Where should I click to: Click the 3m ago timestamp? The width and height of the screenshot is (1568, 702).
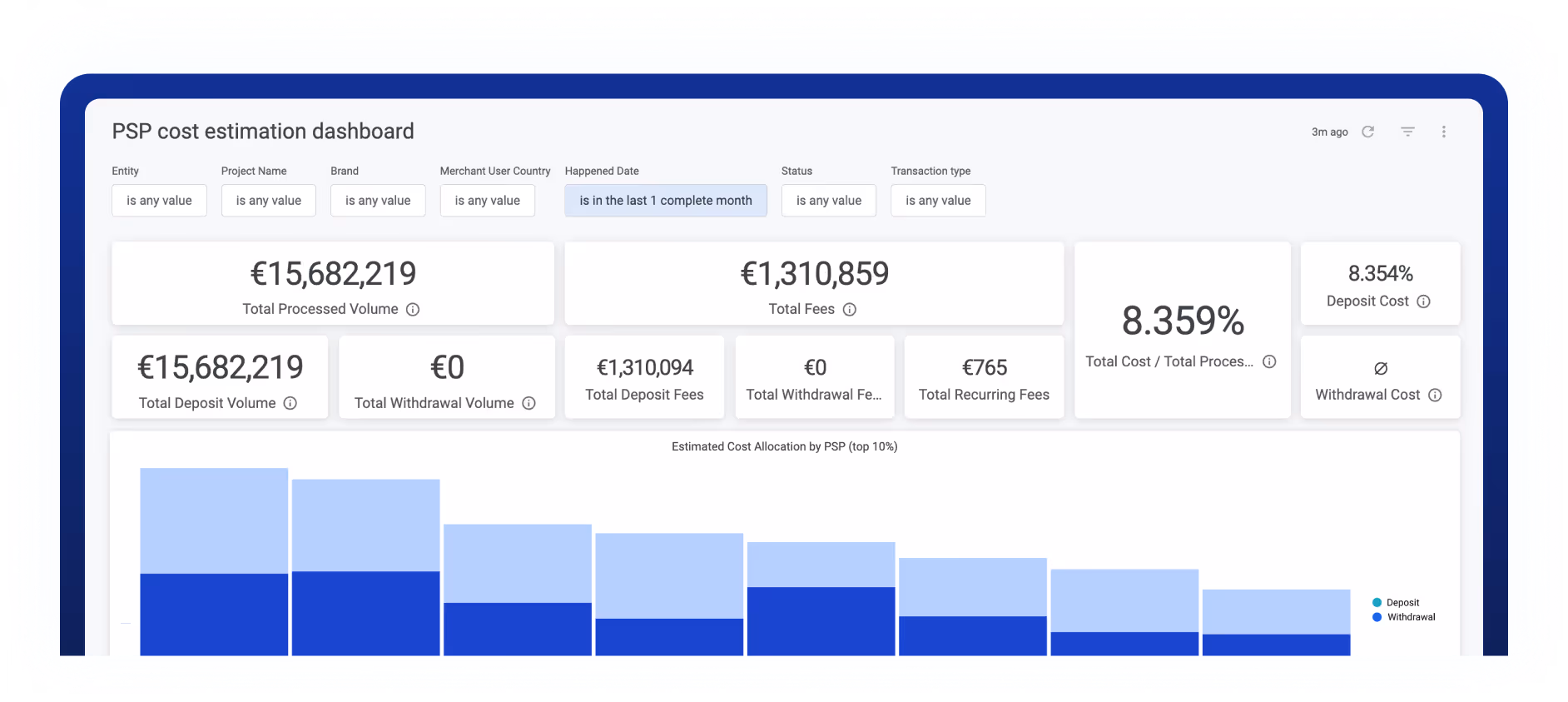(x=1329, y=132)
